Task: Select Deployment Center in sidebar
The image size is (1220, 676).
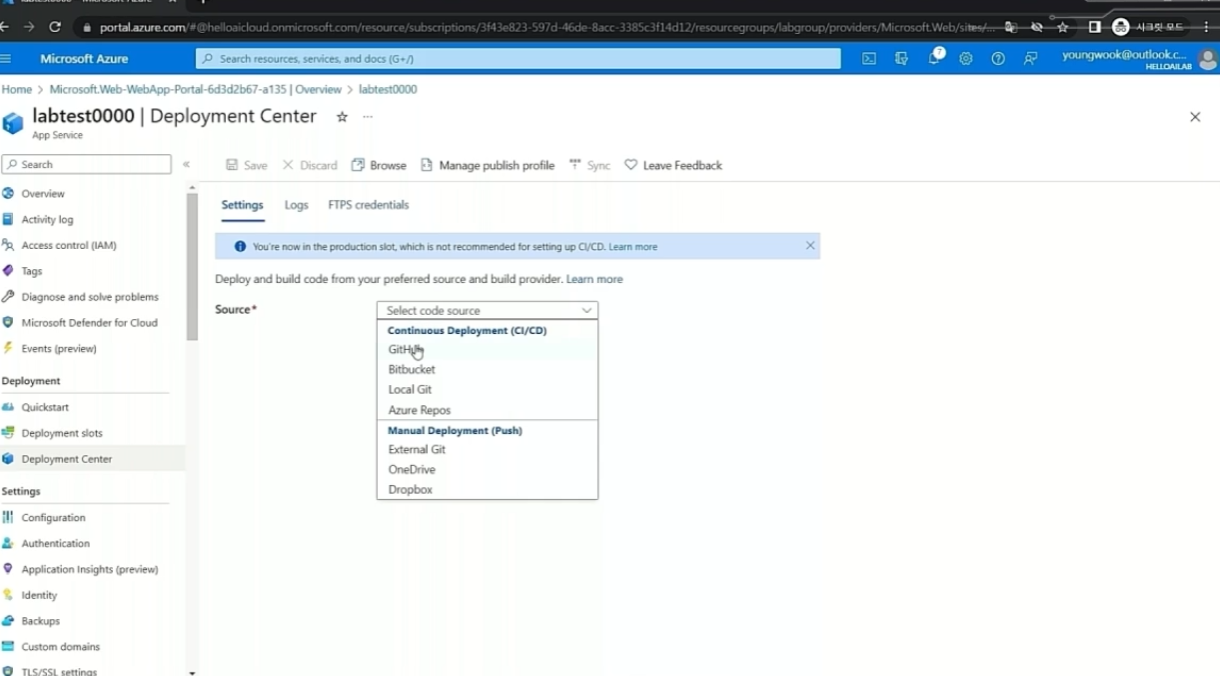Action: (x=92, y=459)
